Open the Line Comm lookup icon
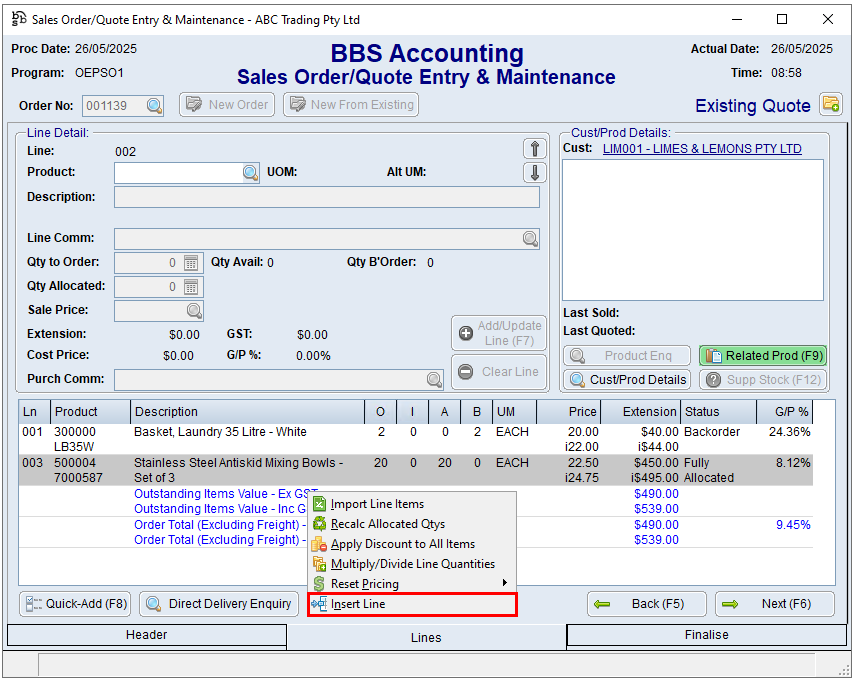The image size is (855, 682). (530, 239)
